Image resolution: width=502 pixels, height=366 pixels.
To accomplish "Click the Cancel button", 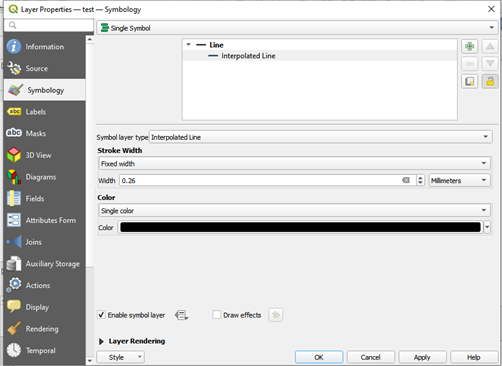I will coord(371,357).
